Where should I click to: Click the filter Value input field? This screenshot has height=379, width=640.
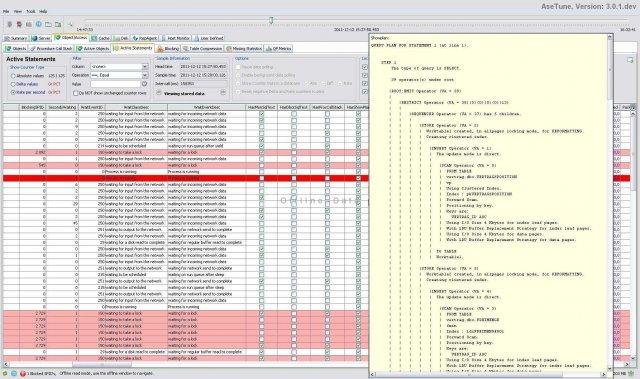point(115,84)
